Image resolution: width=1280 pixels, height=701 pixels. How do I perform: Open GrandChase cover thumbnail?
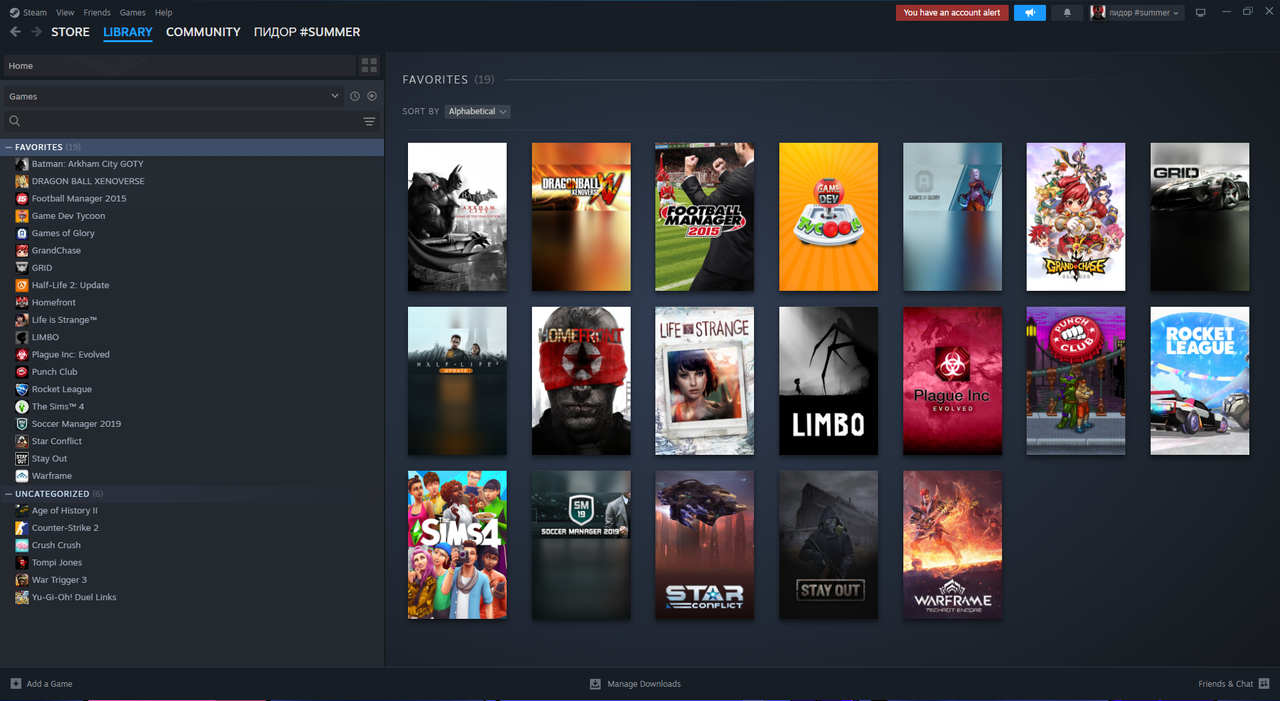[x=1075, y=217]
